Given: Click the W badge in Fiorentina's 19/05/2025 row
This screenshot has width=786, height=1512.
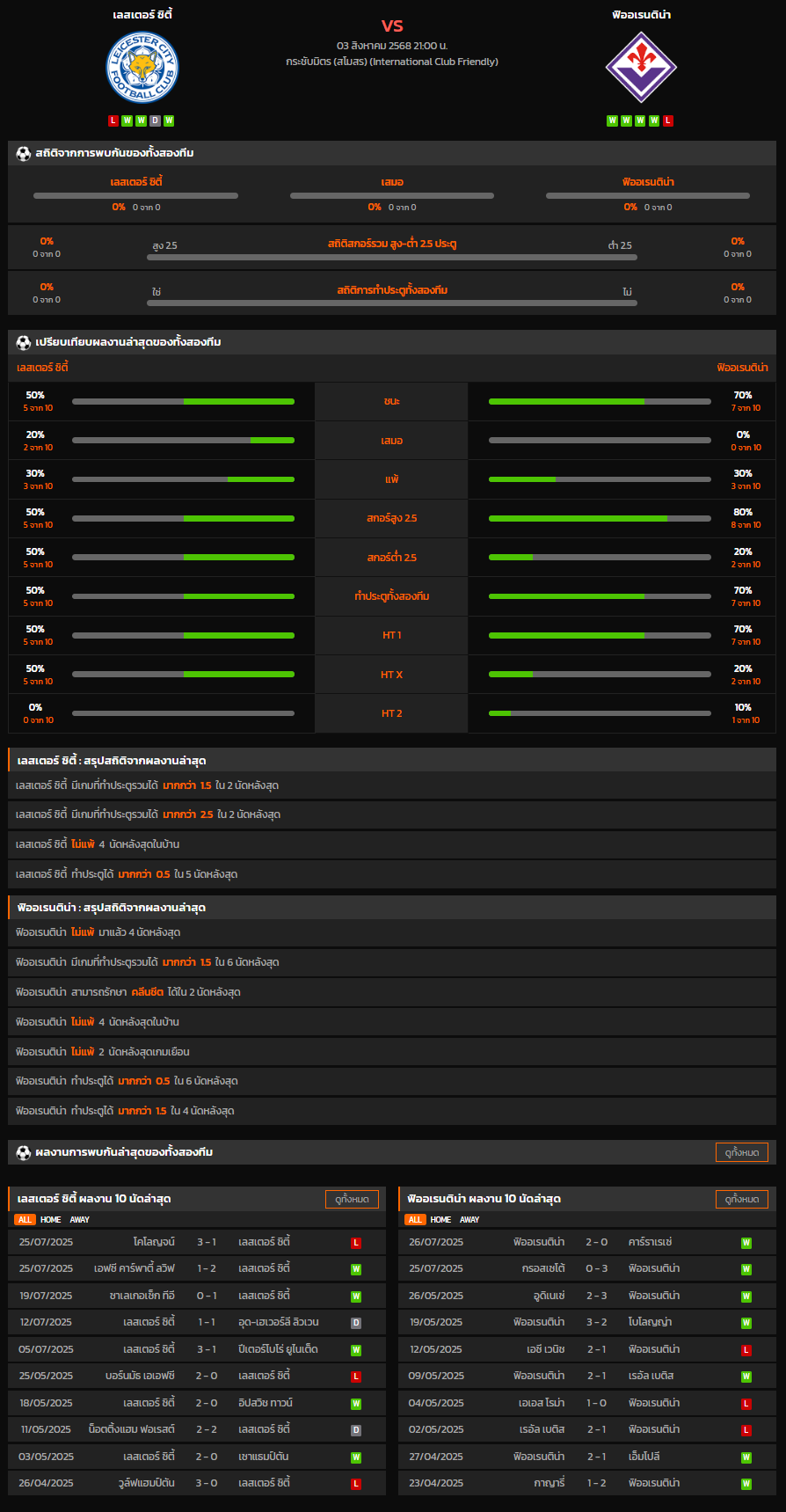Looking at the screenshot, I should click(746, 1323).
